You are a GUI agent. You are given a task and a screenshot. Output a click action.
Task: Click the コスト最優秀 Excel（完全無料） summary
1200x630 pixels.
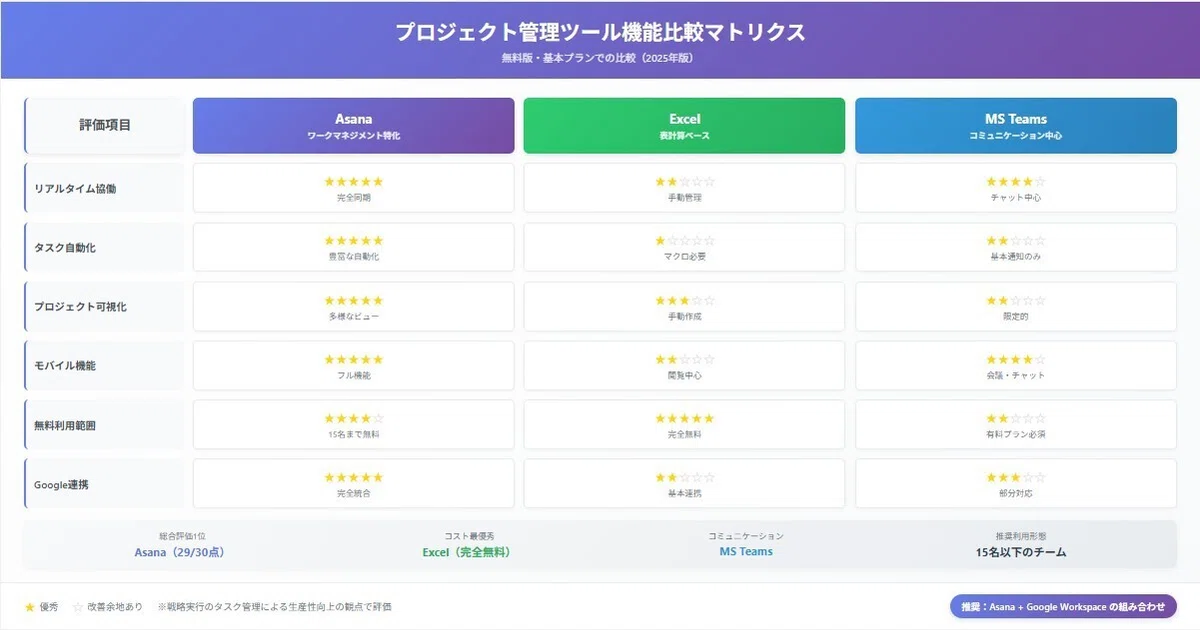click(x=466, y=544)
